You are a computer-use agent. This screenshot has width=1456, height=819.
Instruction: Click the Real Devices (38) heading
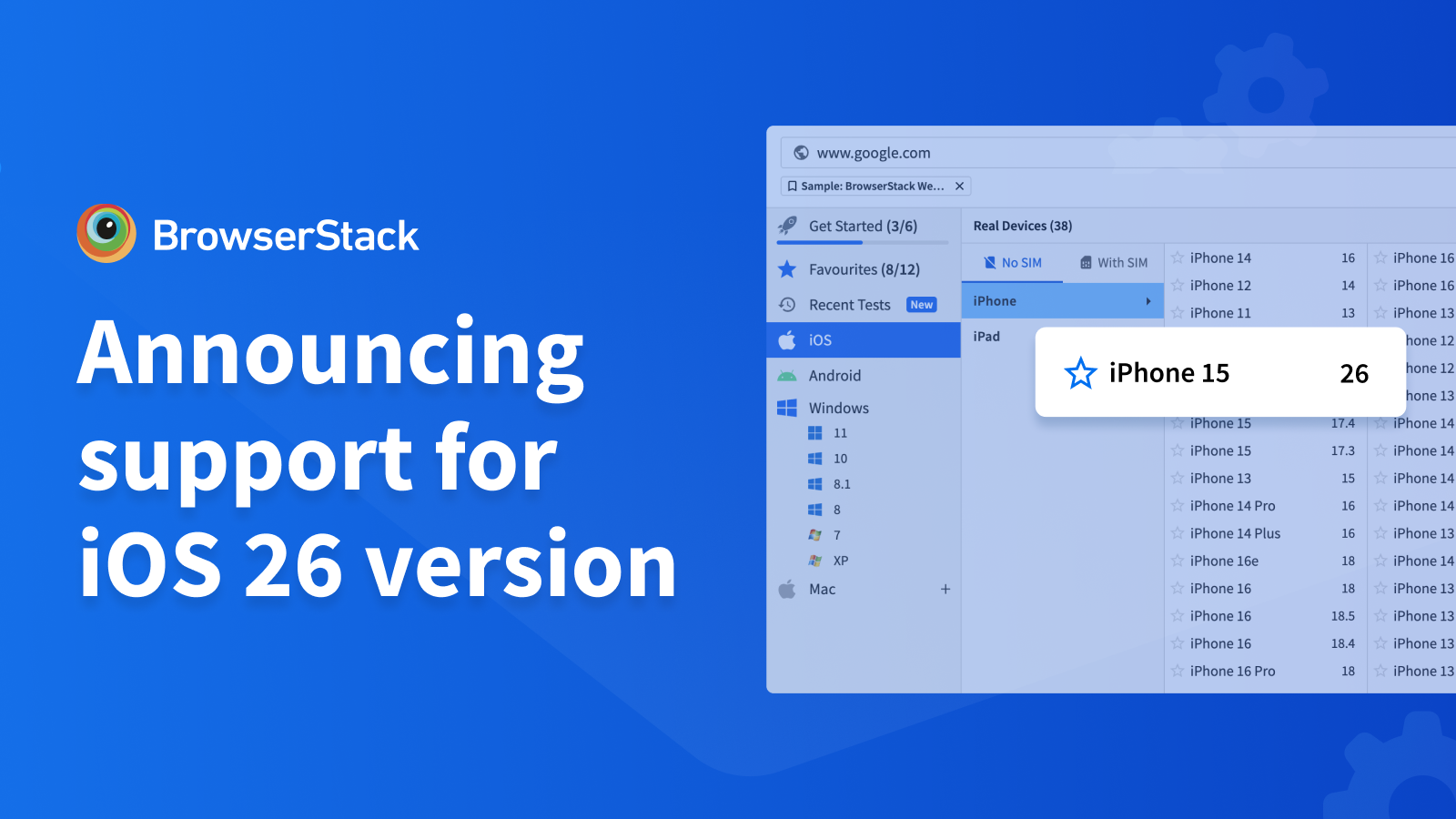[1023, 226]
